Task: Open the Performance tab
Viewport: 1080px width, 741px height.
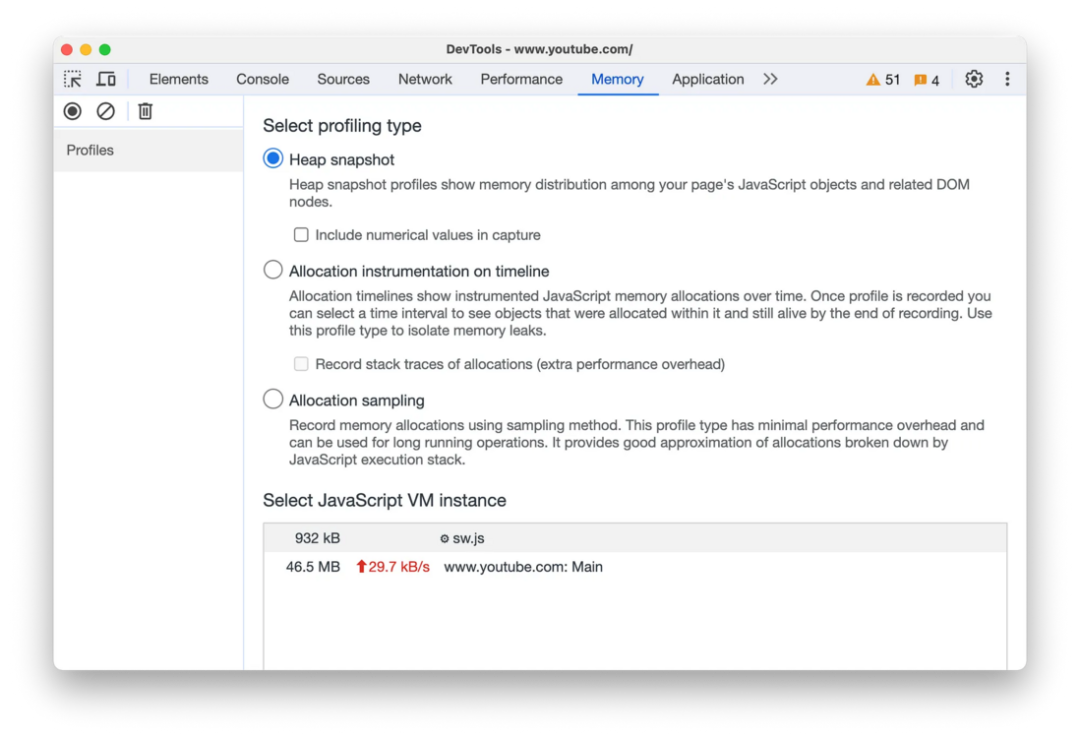Action: point(521,79)
